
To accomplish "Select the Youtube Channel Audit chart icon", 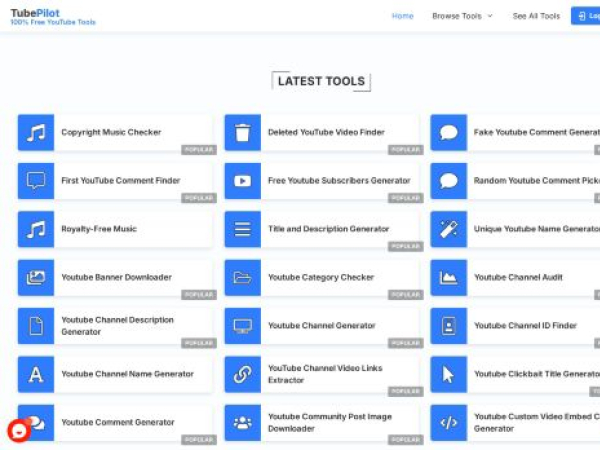I will (x=448, y=277).
